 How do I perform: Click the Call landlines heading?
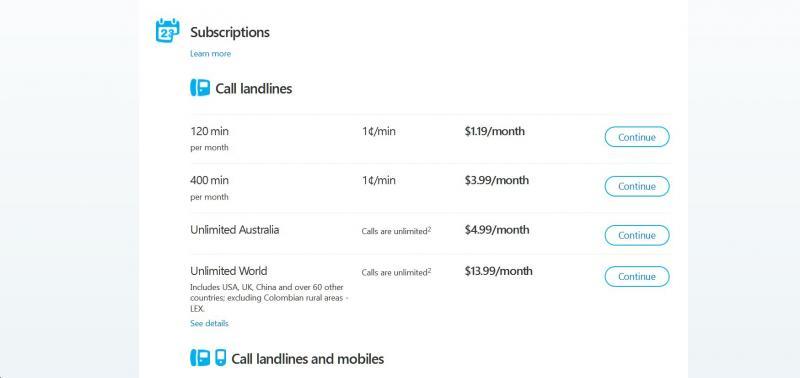(x=254, y=89)
